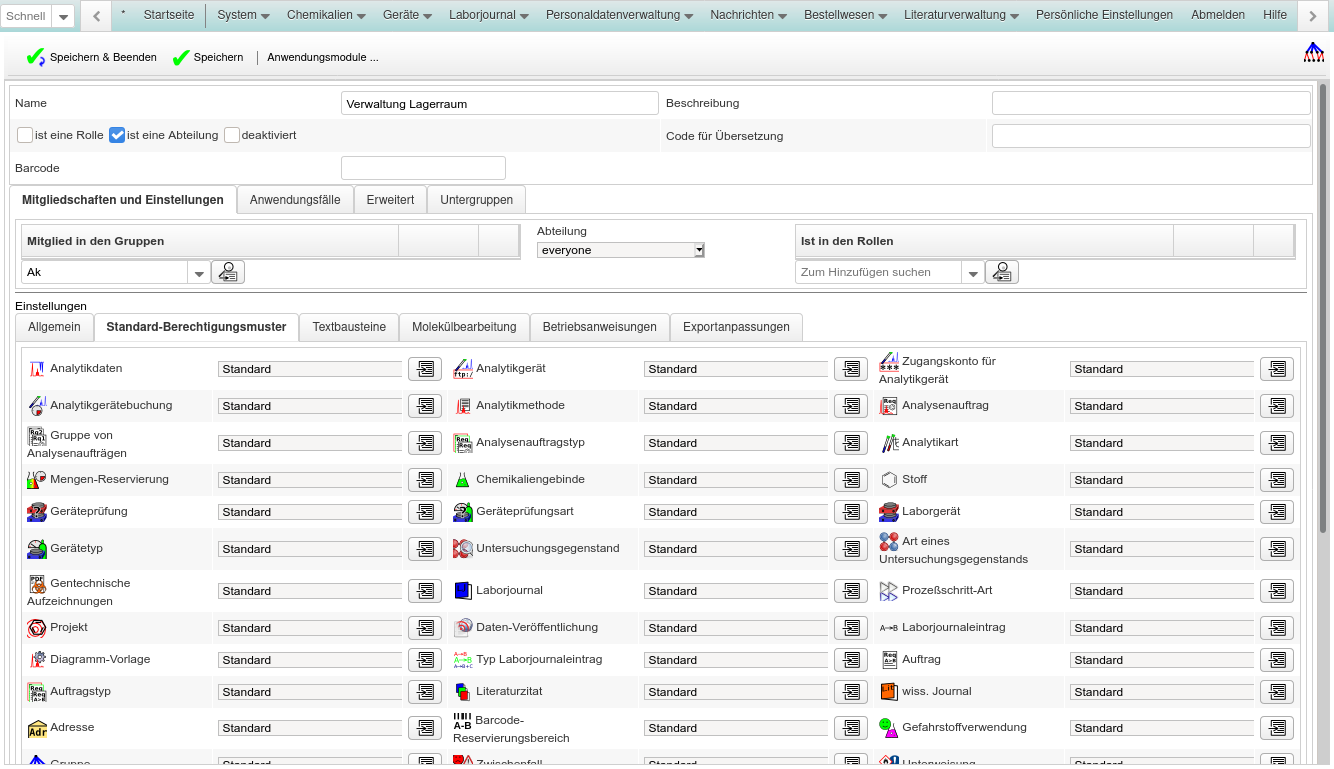This screenshot has width=1334, height=769.
Task: Open the Schnell quick-search dropdown arrow
Action: click(62, 17)
